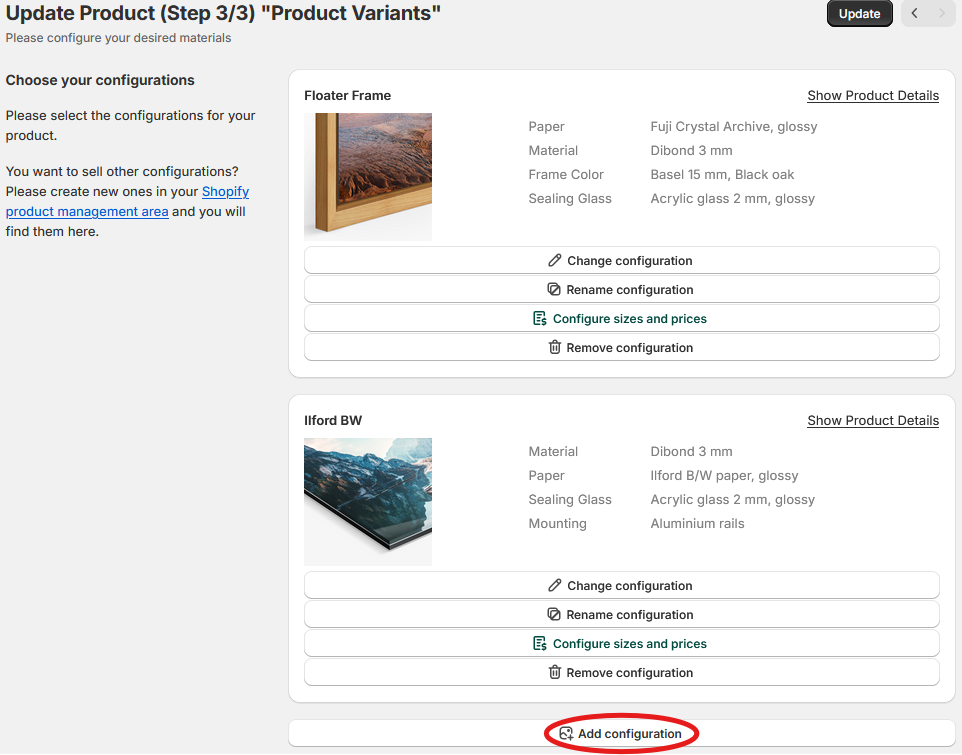The width and height of the screenshot is (962, 755).
Task: Click sizes and prices icon for Ilford BW
Action: coord(540,644)
